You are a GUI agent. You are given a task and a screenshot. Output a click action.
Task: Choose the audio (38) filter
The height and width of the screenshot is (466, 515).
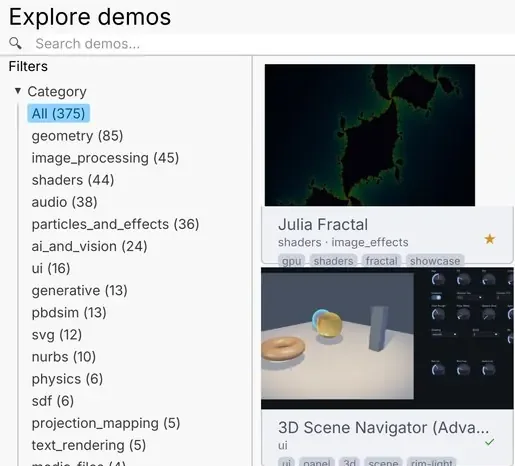pyautogui.click(x=64, y=202)
